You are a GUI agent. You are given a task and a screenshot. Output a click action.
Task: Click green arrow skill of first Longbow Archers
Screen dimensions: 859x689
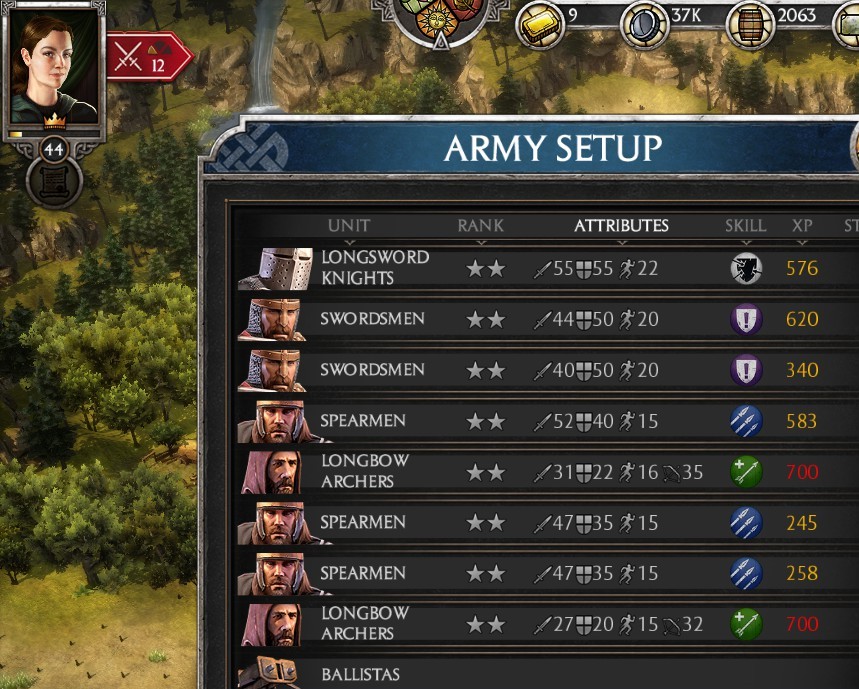click(x=746, y=472)
